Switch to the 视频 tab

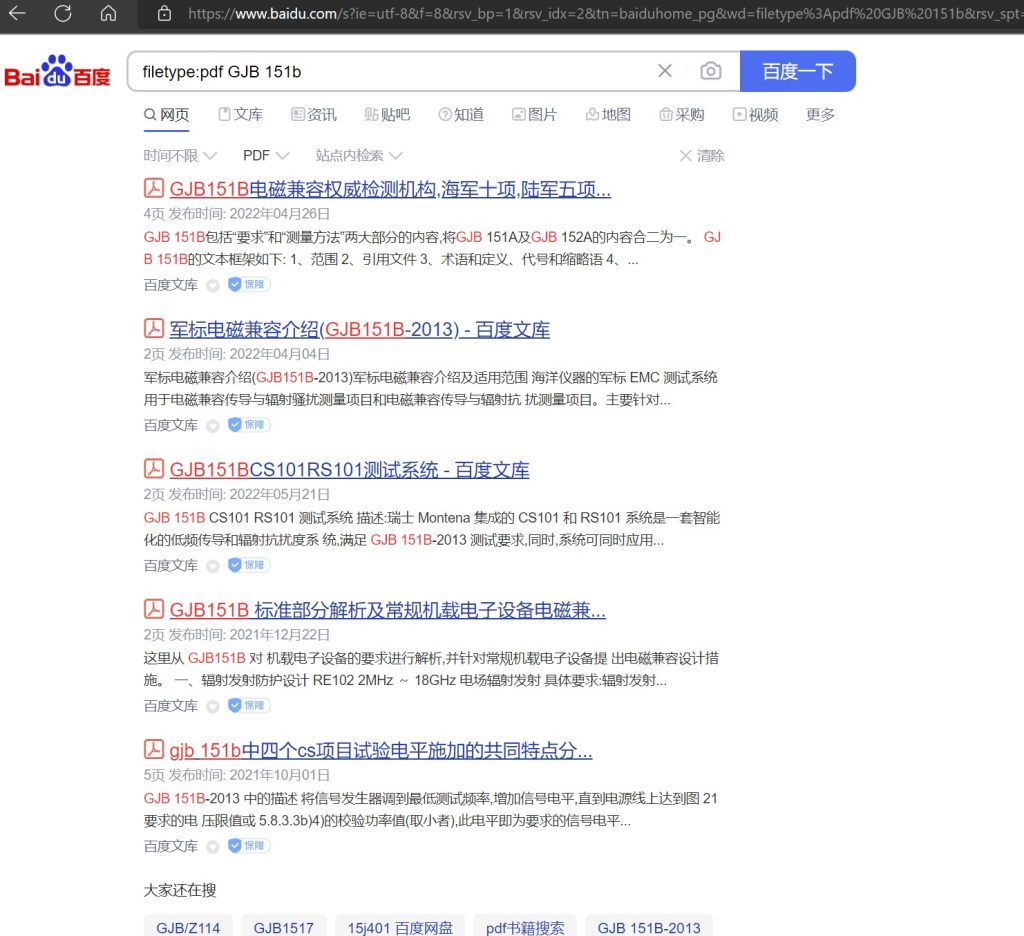point(756,115)
